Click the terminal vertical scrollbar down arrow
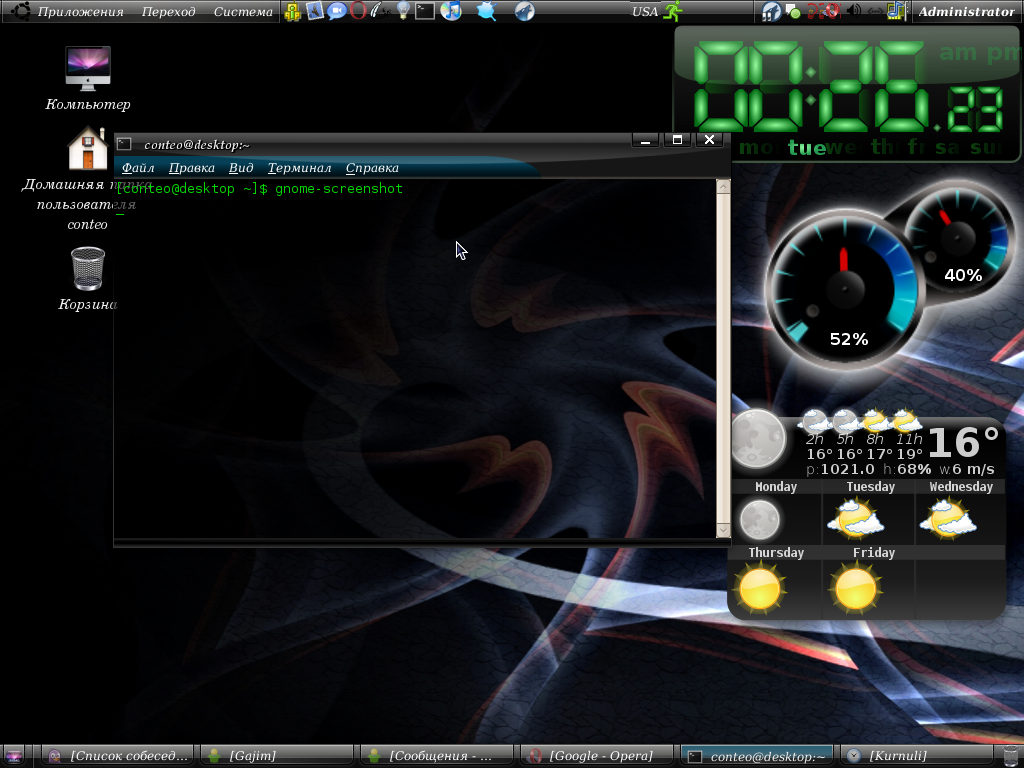1024x768 pixels. click(x=723, y=529)
